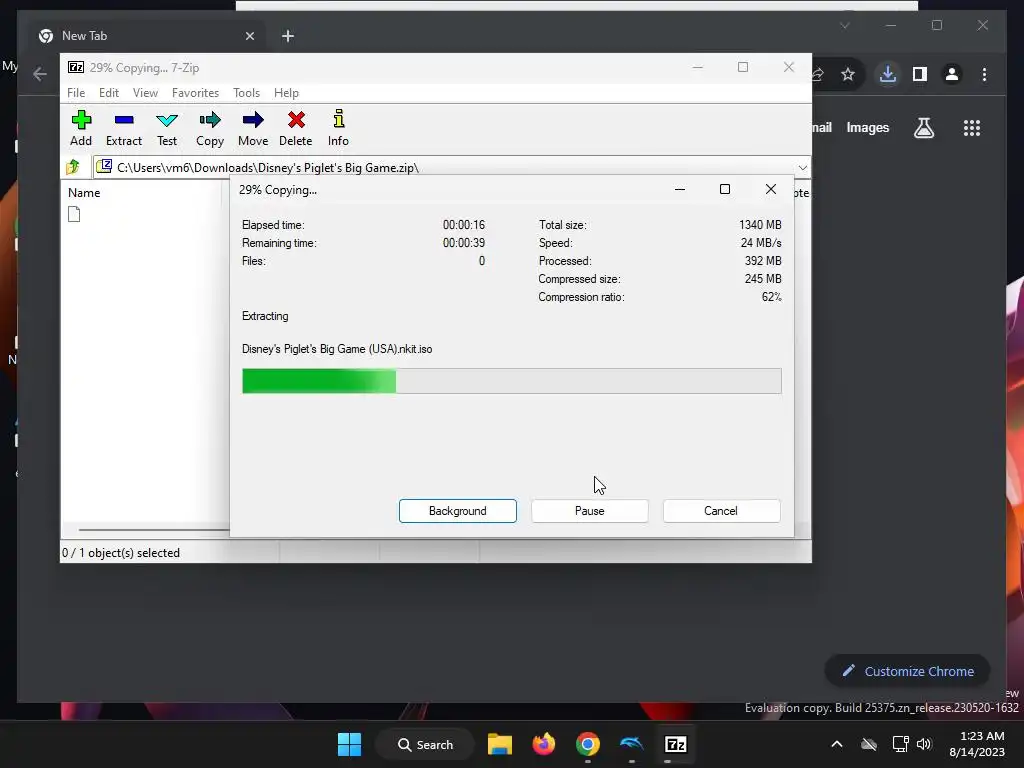The height and width of the screenshot is (768, 1024).
Task: Click the Search Labs flask icon
Action: [923, 128]
